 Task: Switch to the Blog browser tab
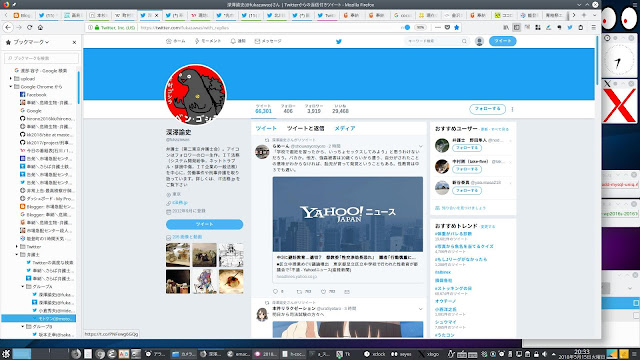pyautogui.click(x=23, y=15)
